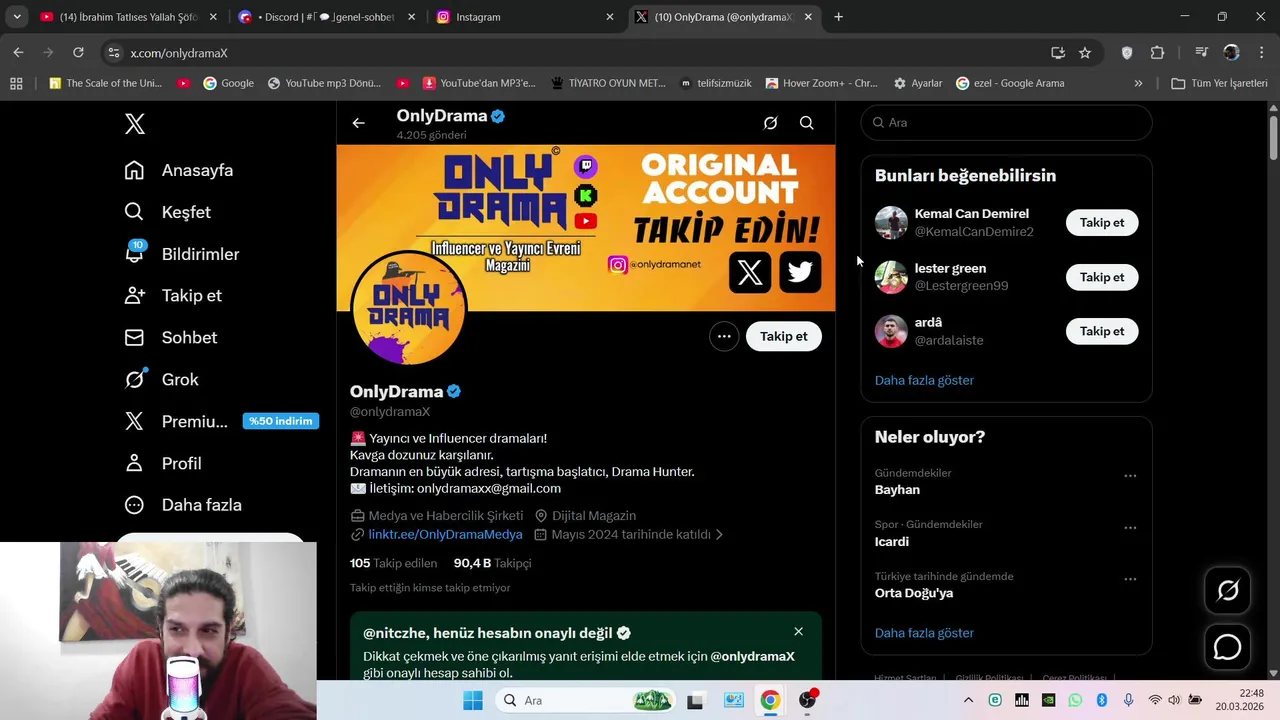This screenshot has height=720, width=1280.
Task: View 105 Takip edilen list
Action: point(393,563)
